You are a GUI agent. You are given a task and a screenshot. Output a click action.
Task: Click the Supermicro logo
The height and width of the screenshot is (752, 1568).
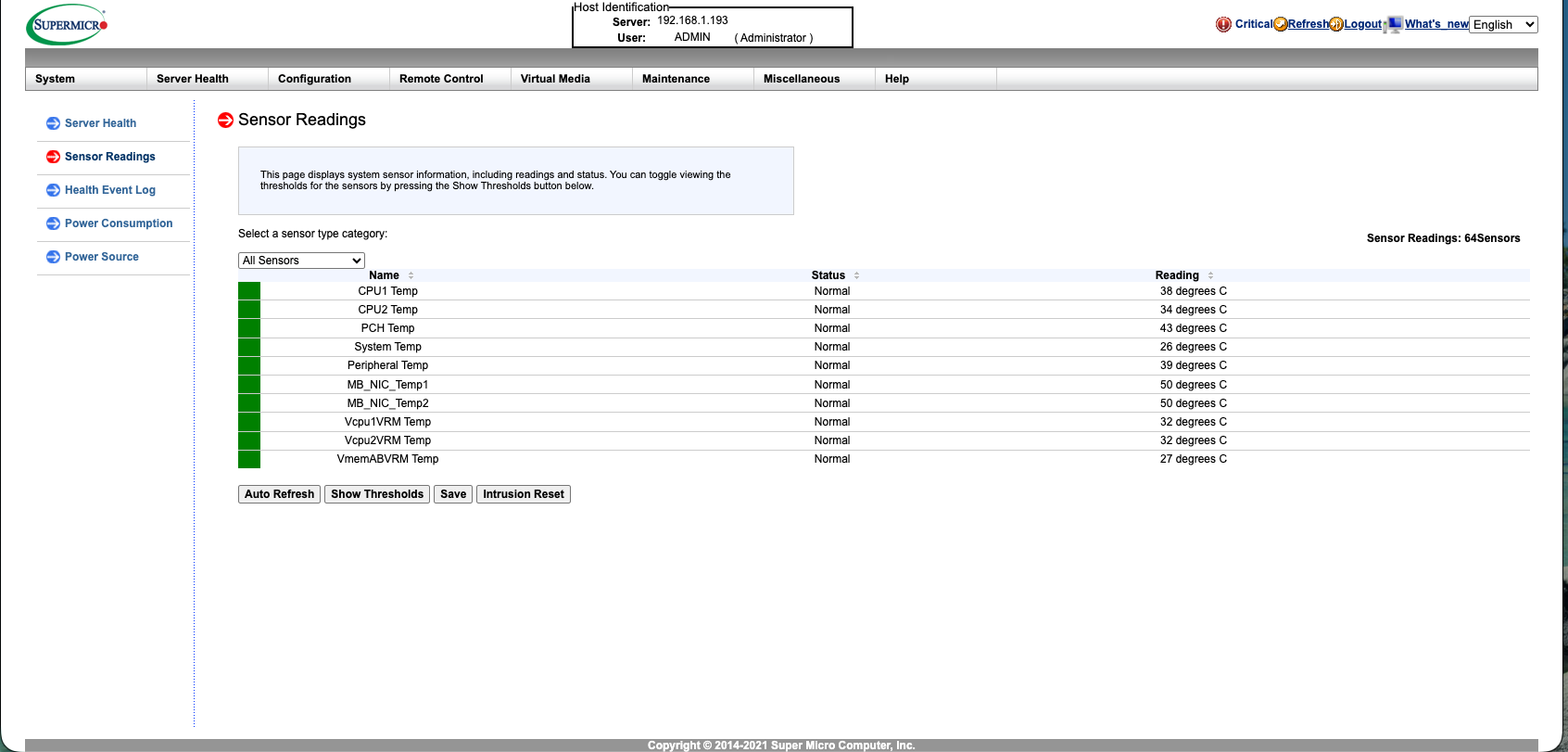coord(67,25)
